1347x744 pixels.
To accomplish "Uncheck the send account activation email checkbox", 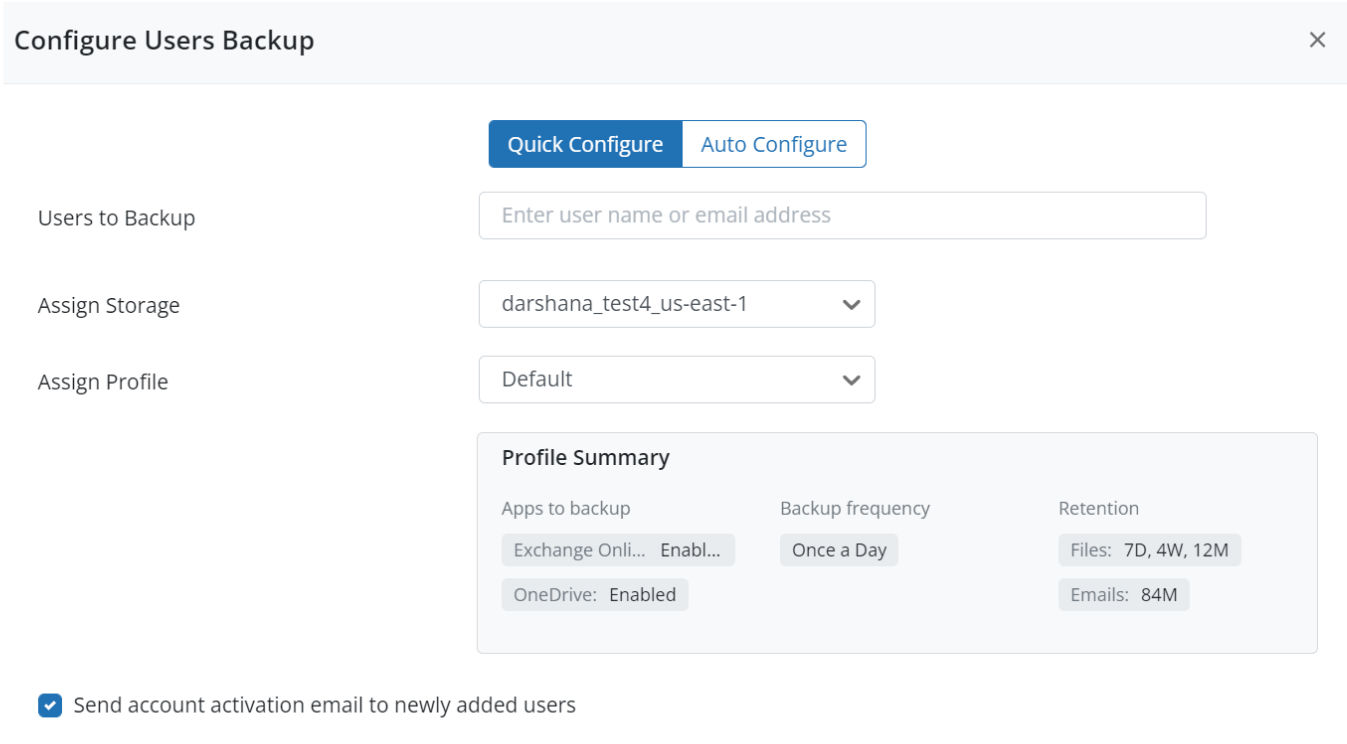I will pos(49,706).
